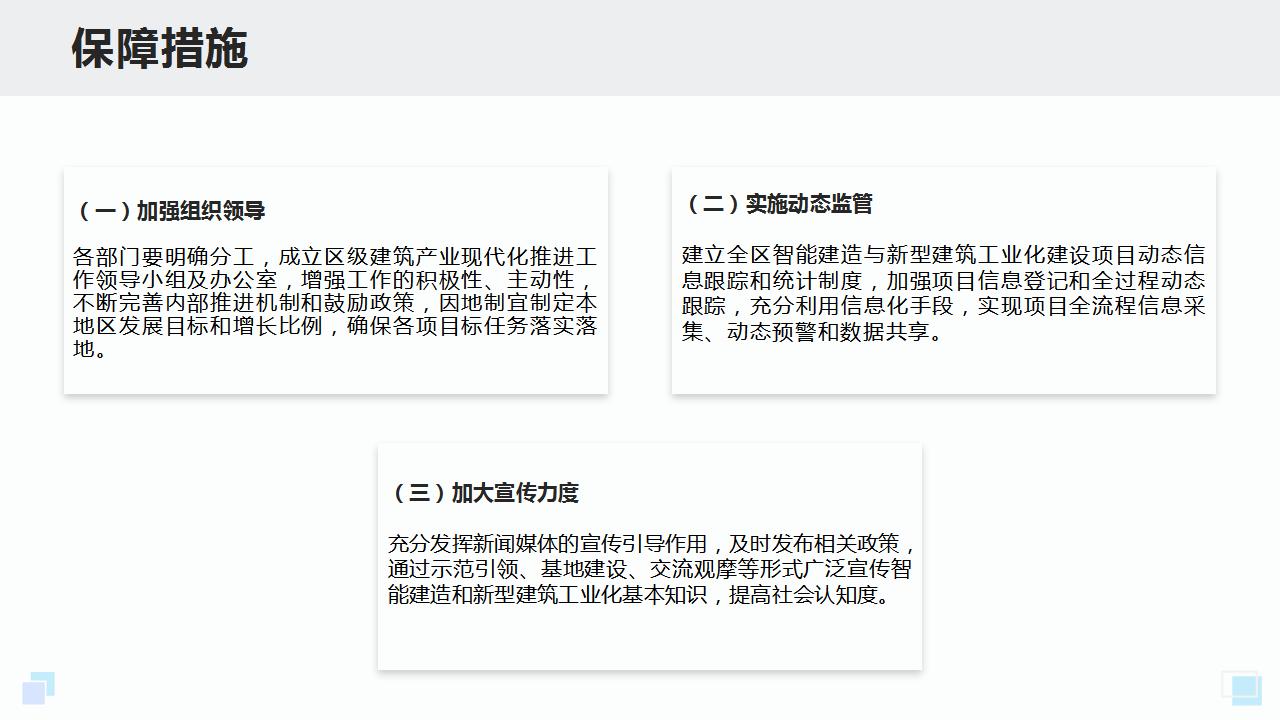
Task: Click the paragraph starting 建立全区智能建造
Action: coord(944,293)
